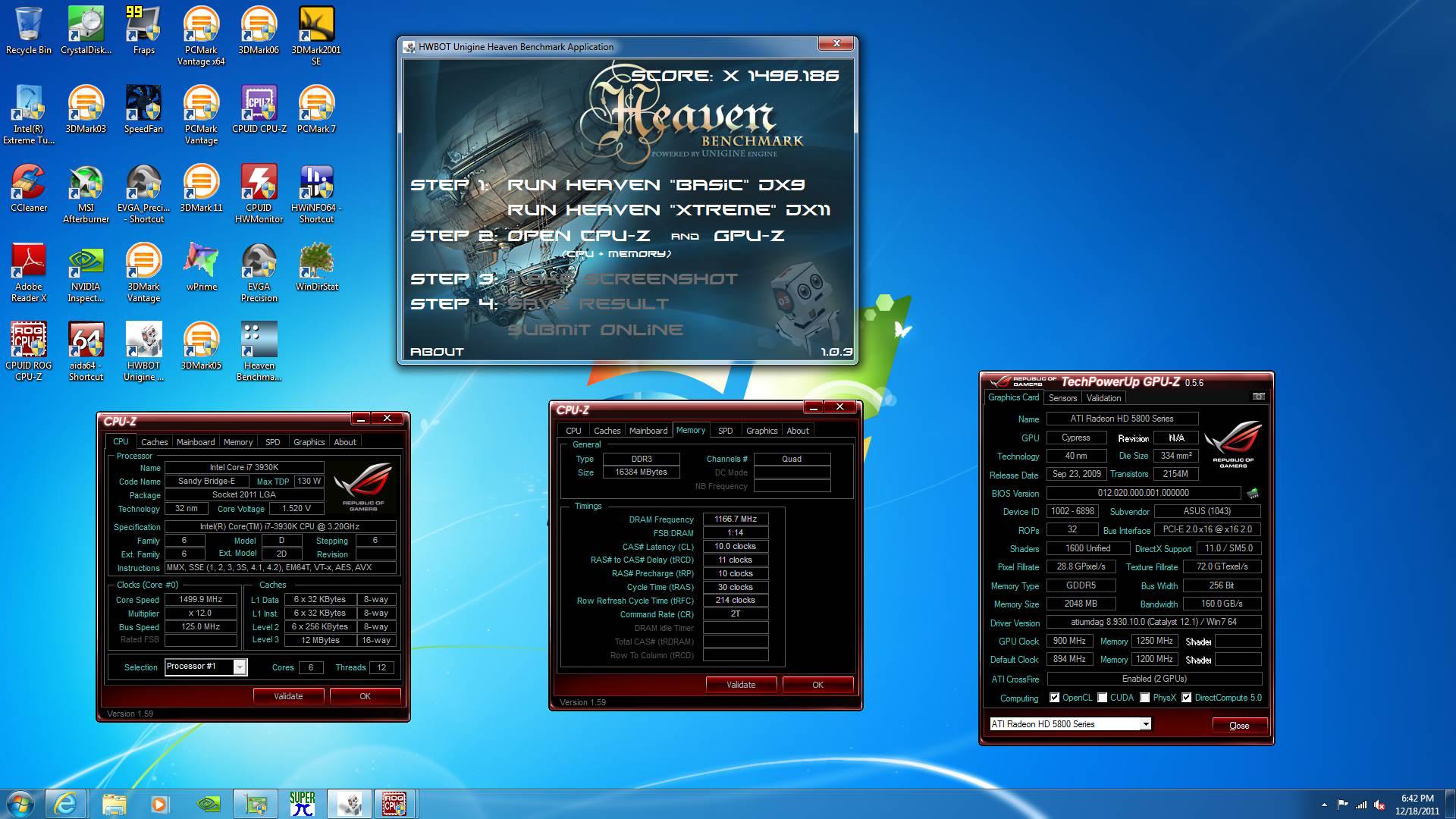Screen dimensions: 1456x819
Task: Toggle DirectCompute 5.0 checkbox in GPU-Z
Action: tap(1186, 698)
